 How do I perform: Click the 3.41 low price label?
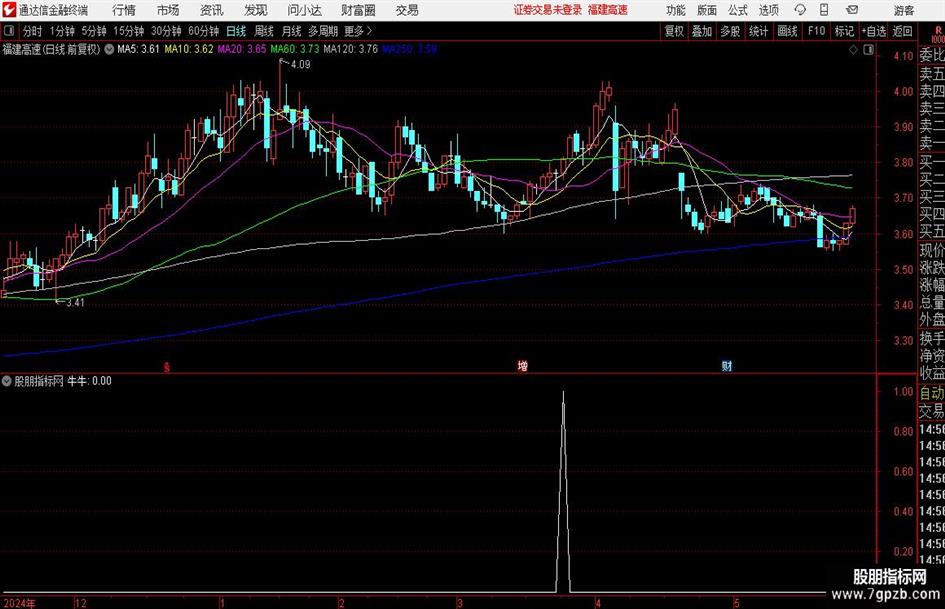(x=75, y=303)
